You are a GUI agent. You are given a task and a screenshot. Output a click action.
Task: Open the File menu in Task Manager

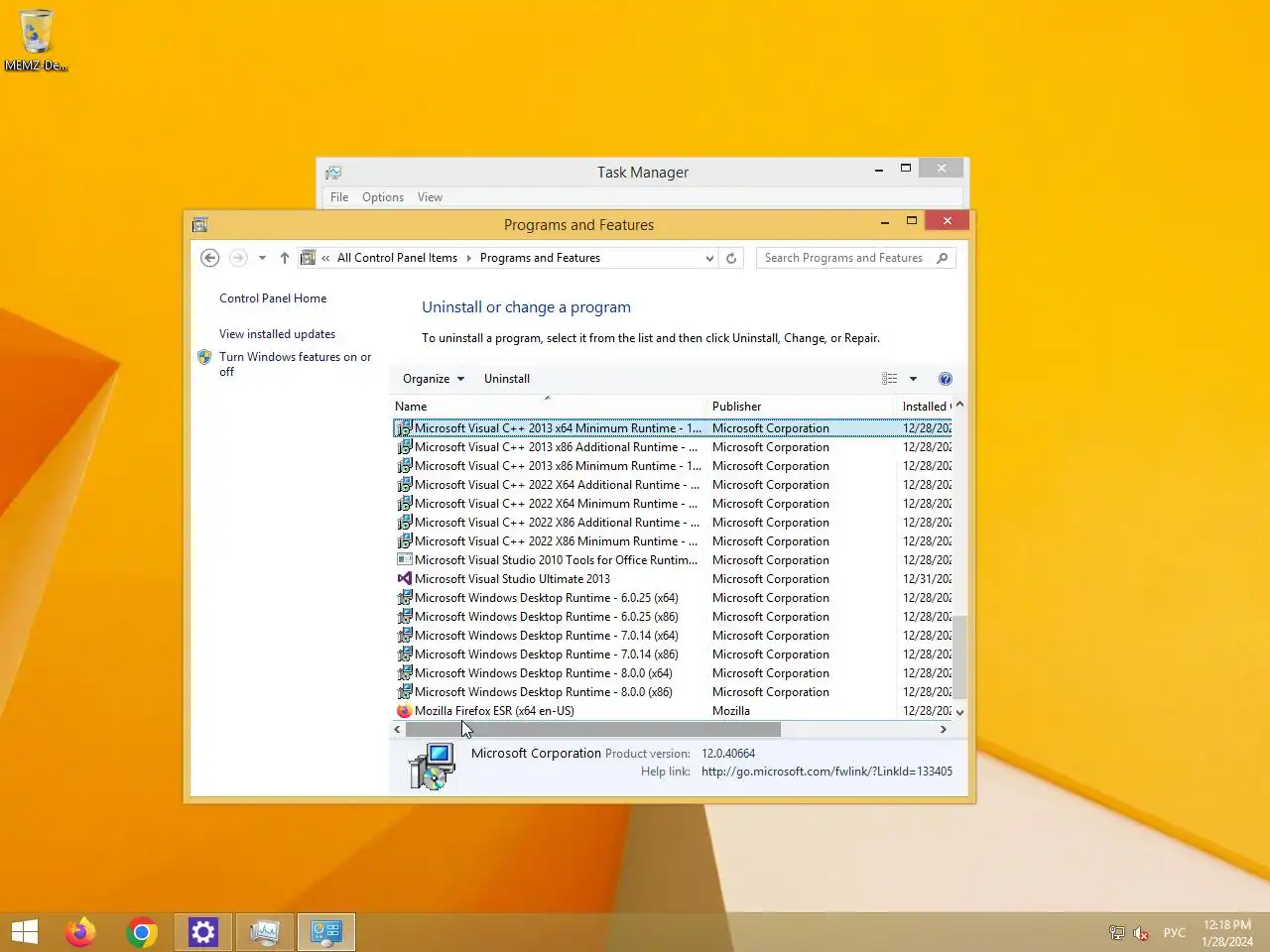tap(339, 197)
